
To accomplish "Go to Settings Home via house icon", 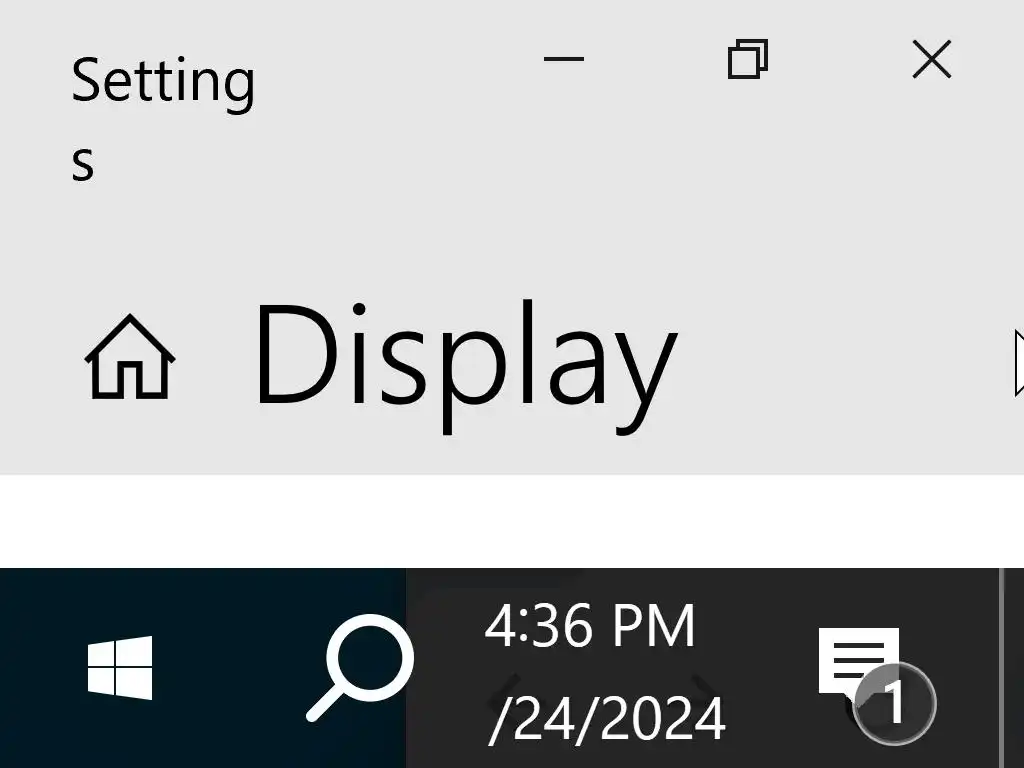I will [x=130, y=357].
